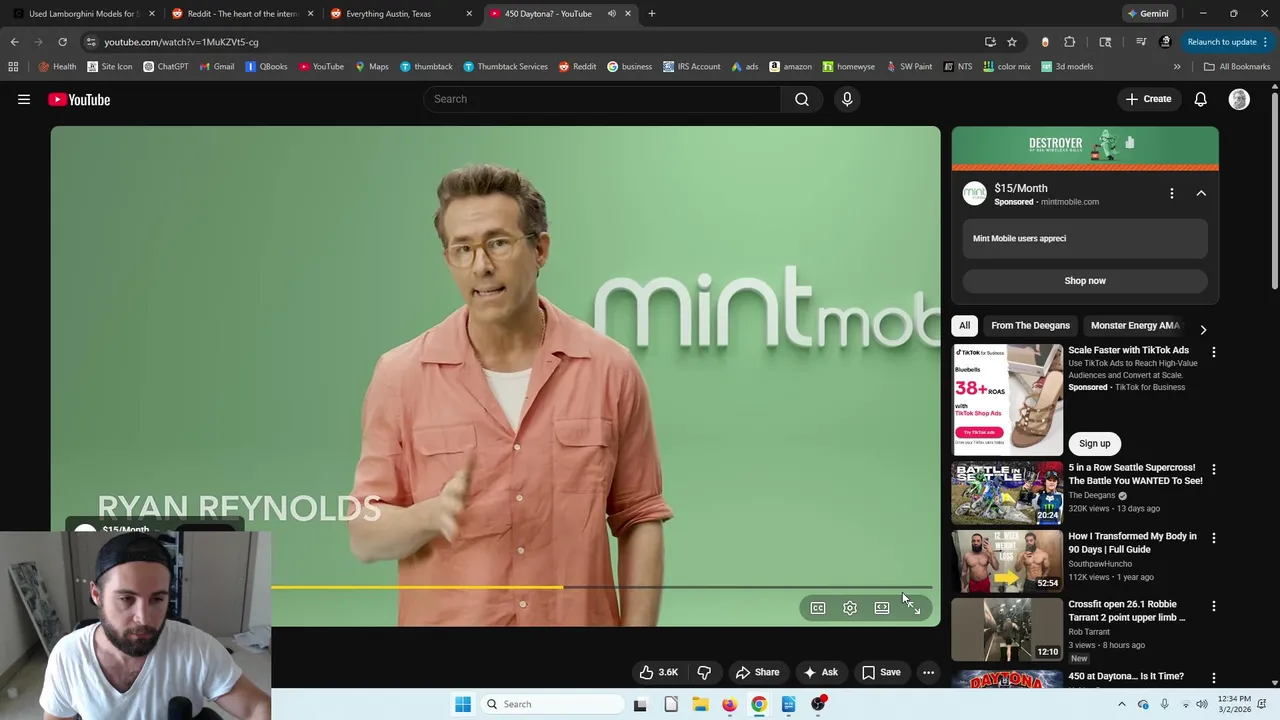
Task: Share this video
Action: 757,672
